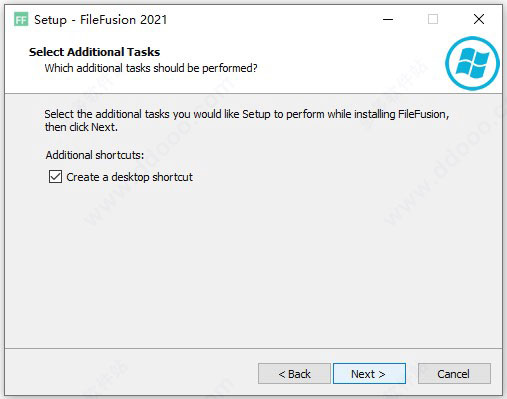Viewport: 507px width, 399px height.
Task: Click the 'Setup - FileFusion 2021' title text
Action: pyautogui.click(x=100, y=20)
